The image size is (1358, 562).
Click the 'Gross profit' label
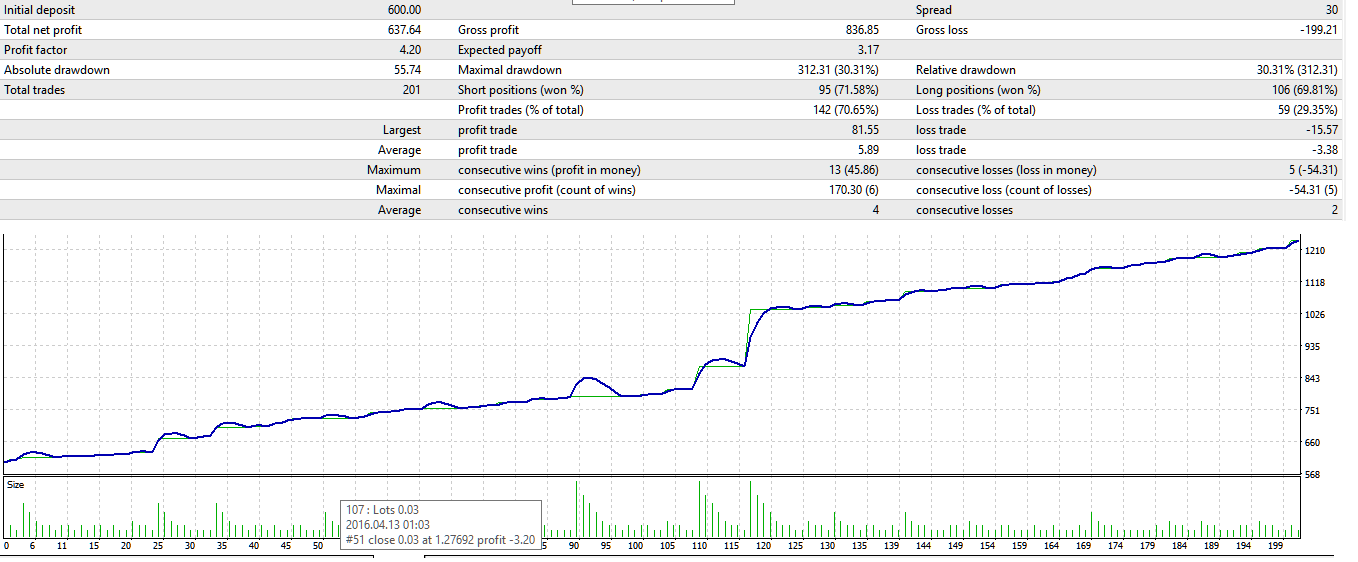(488, 30)
